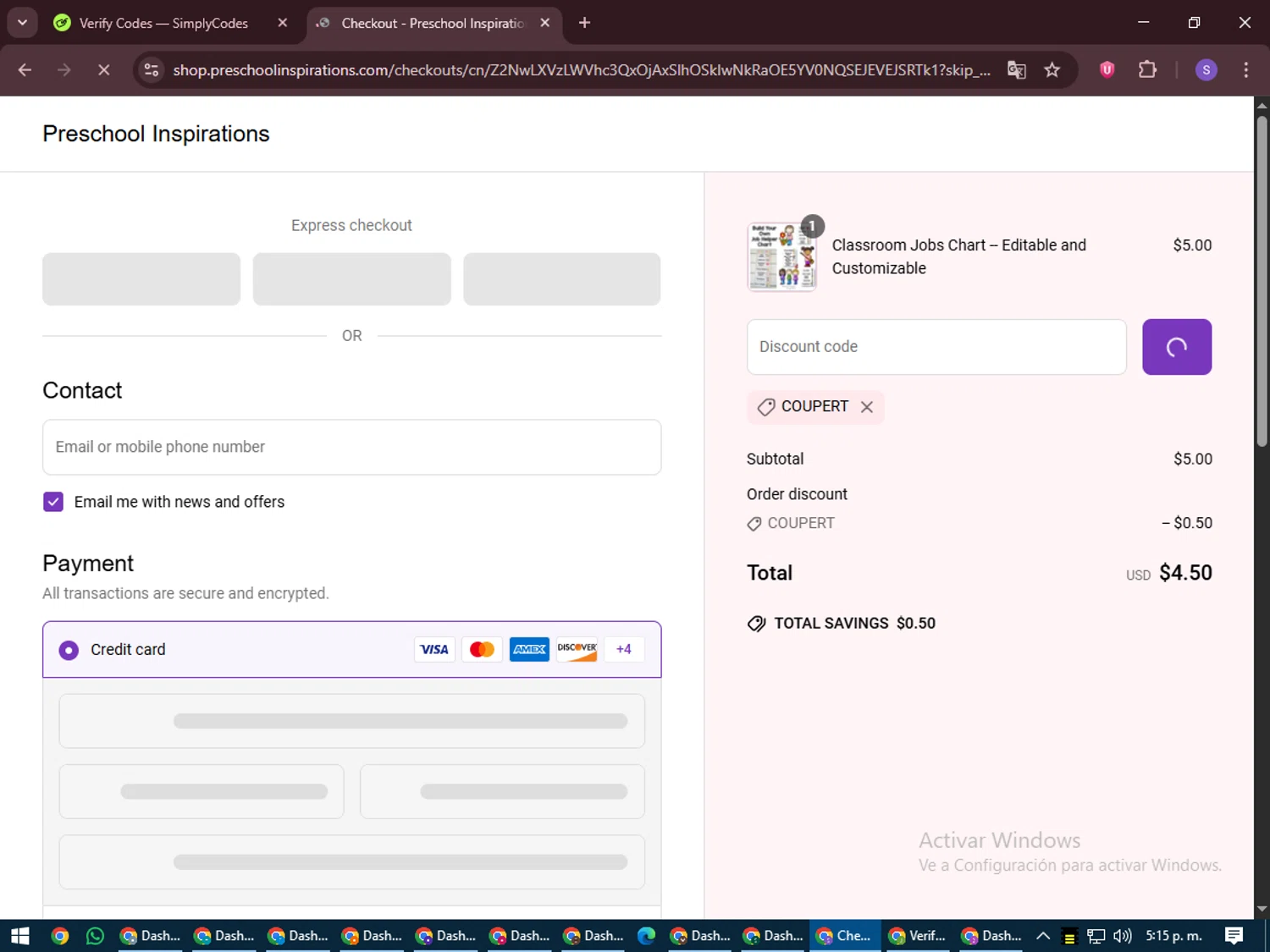Click the Discount code input field
The height and width of the screenshot is (952, 1270).
click(x=936, y=347)
